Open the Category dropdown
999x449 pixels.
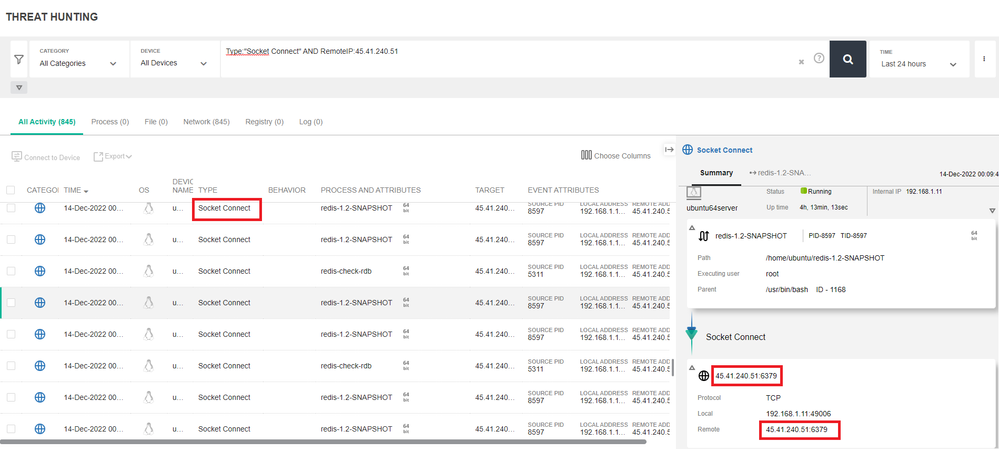click(x=78, y=63)
